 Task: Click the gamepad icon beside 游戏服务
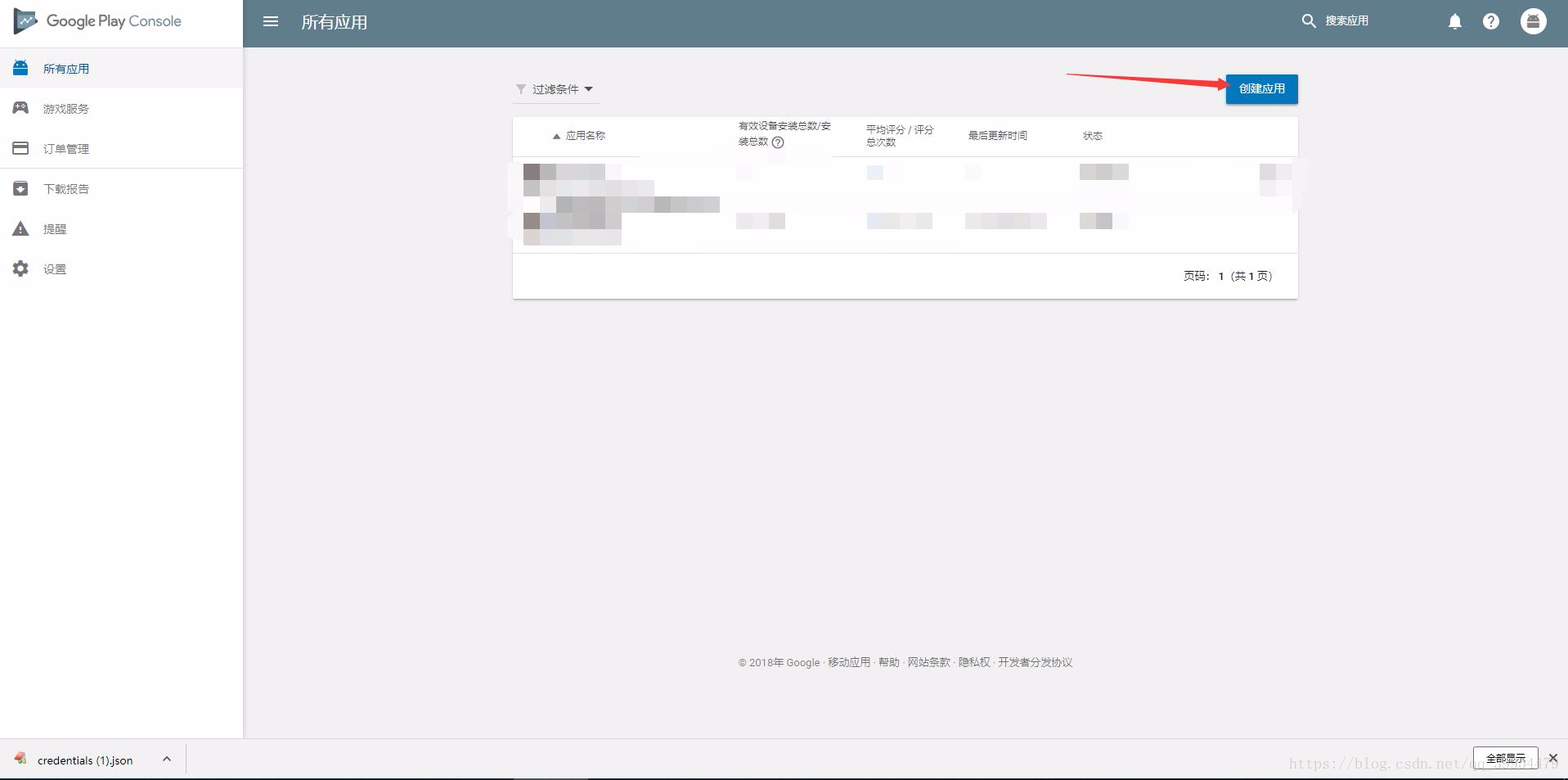pyautogui.click(x=20, y=107)
